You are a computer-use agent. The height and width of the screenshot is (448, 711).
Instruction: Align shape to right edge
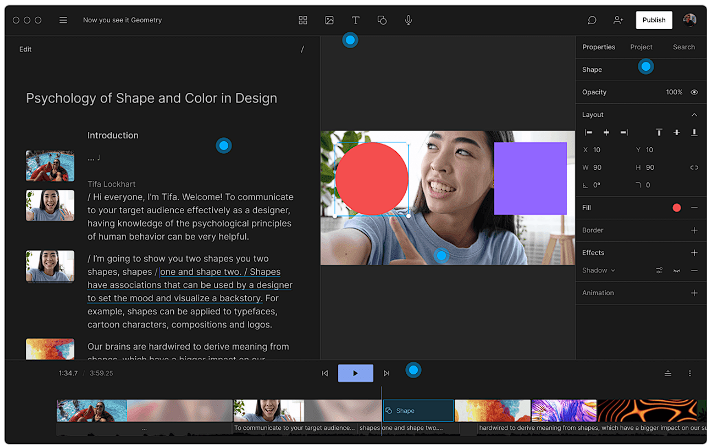[x=624, y=132]
